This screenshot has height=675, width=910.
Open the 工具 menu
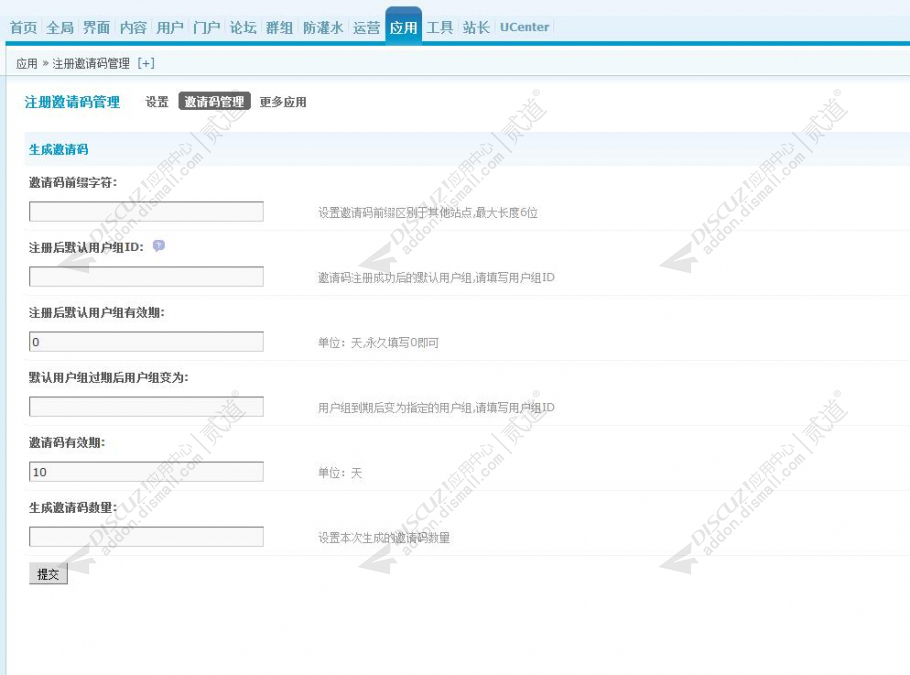(x=438, y=28)
